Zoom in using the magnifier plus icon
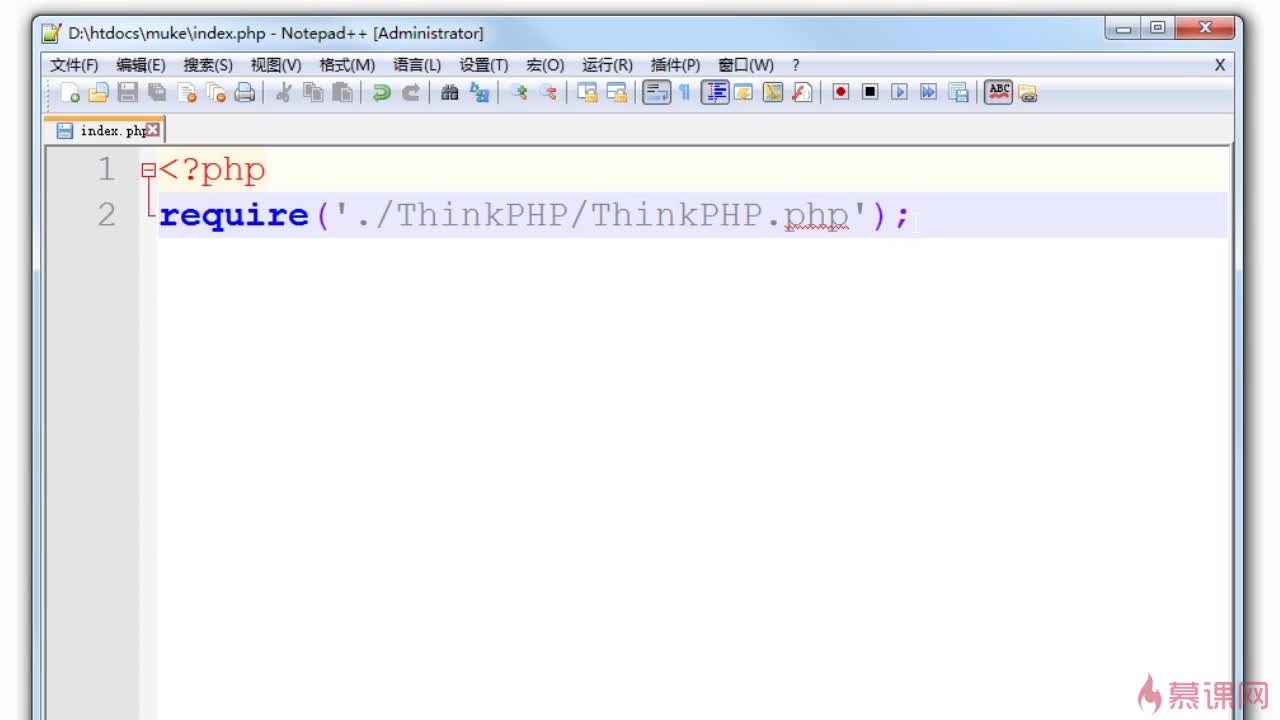 tap(519, 93)
